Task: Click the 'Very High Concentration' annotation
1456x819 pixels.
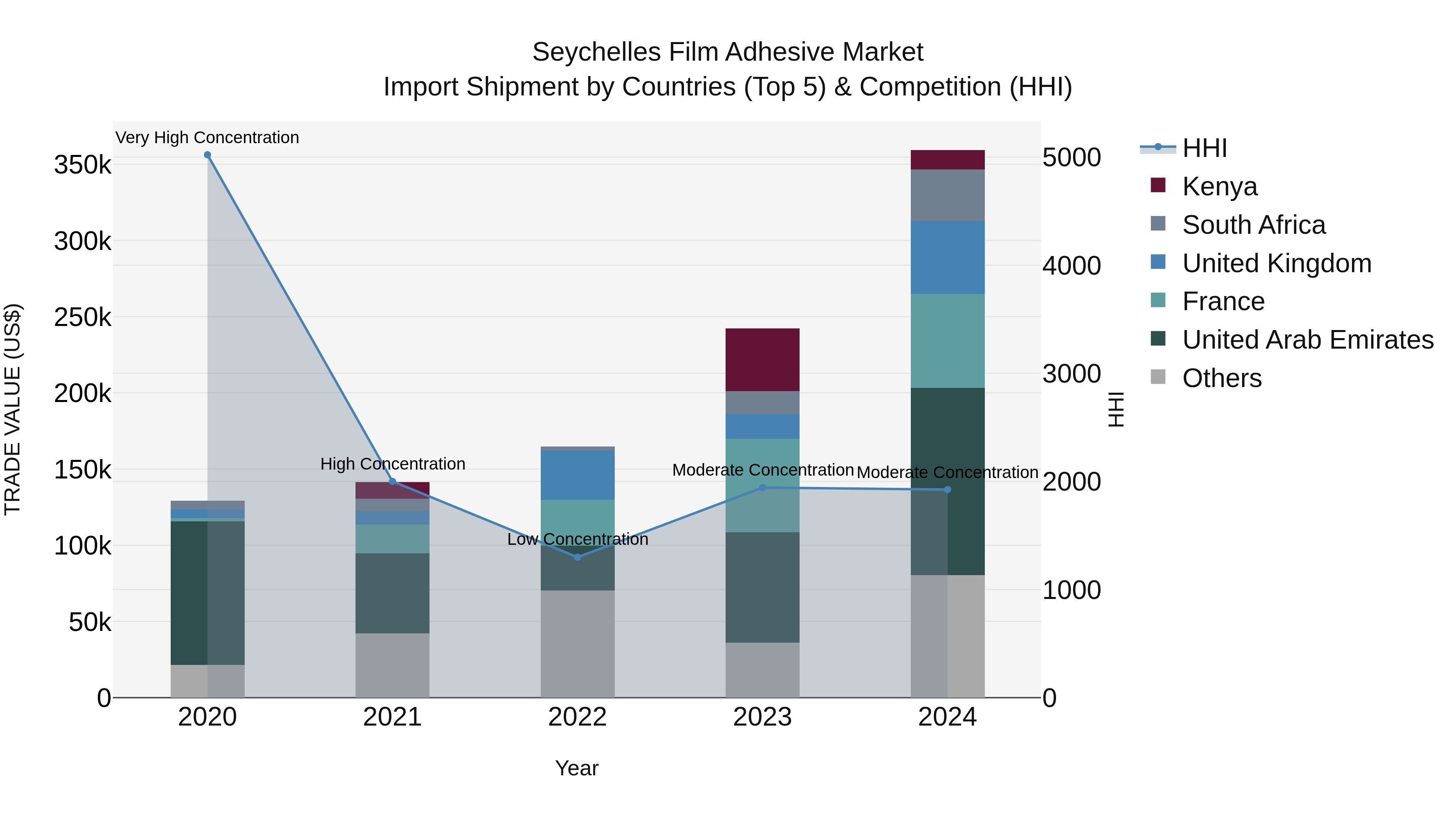Action: point(207,138)
